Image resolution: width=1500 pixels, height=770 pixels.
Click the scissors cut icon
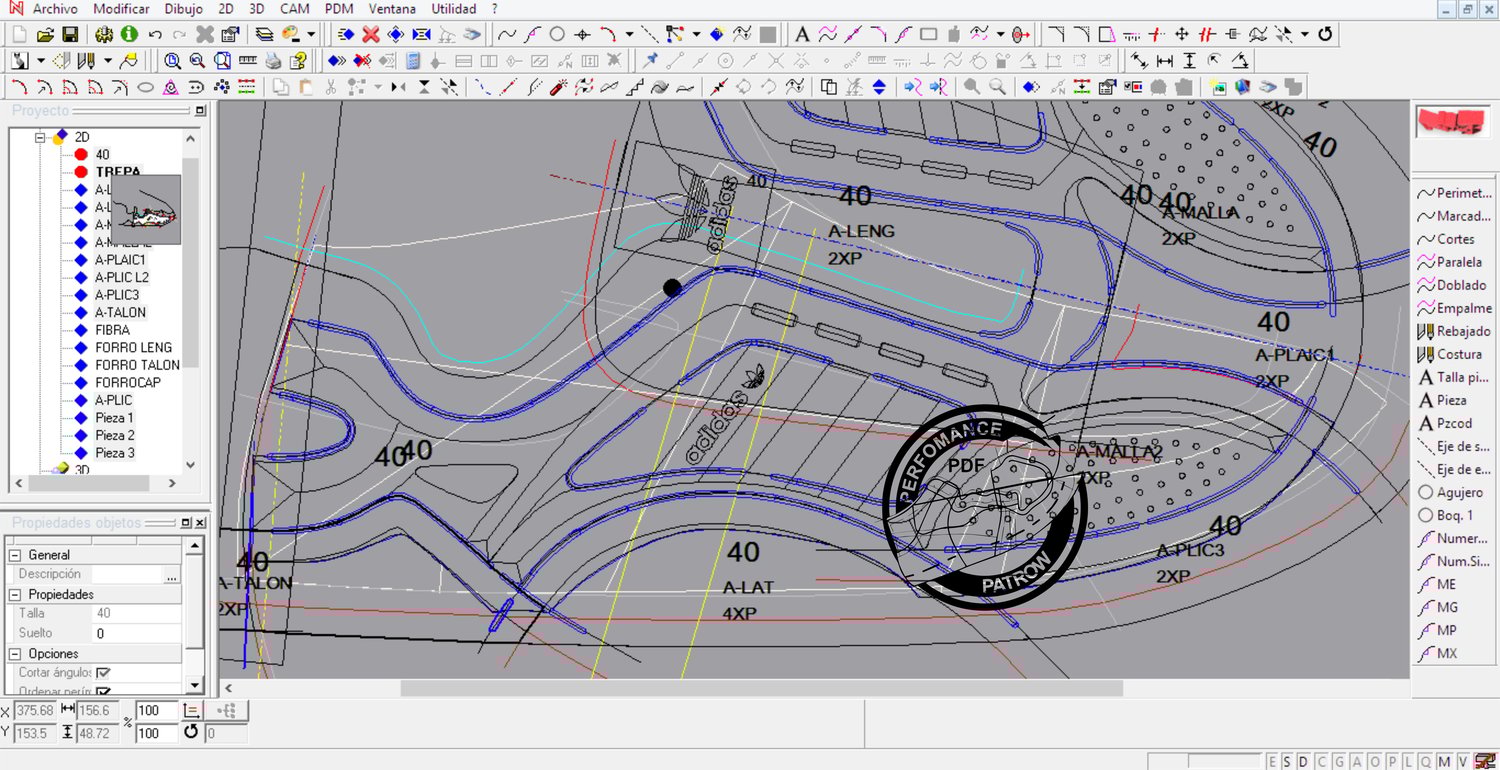coord(330,88)
